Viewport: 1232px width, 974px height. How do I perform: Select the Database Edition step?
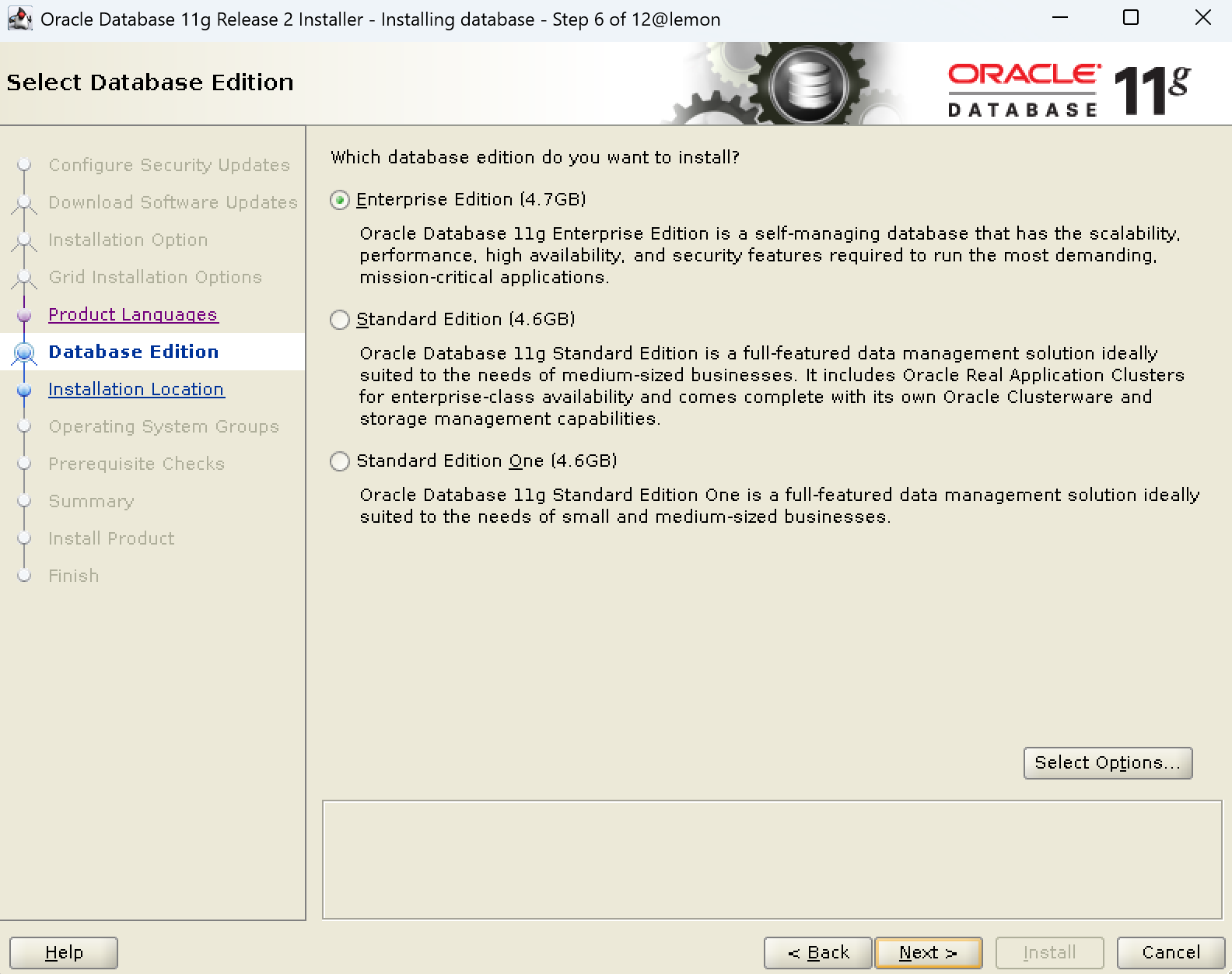coord(134,352)
